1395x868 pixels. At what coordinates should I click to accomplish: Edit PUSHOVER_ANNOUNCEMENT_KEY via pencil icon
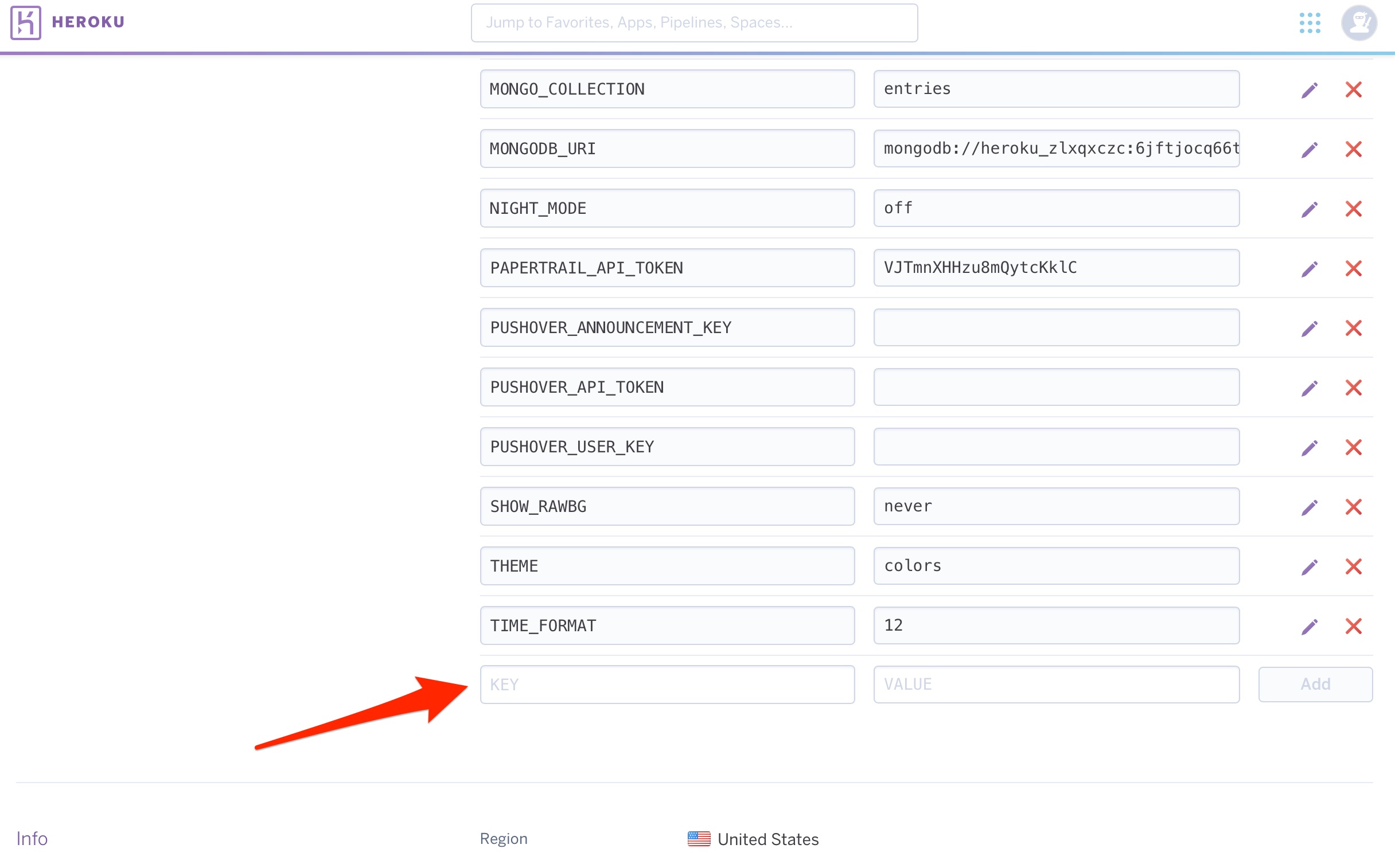[x=1309, y=329]
